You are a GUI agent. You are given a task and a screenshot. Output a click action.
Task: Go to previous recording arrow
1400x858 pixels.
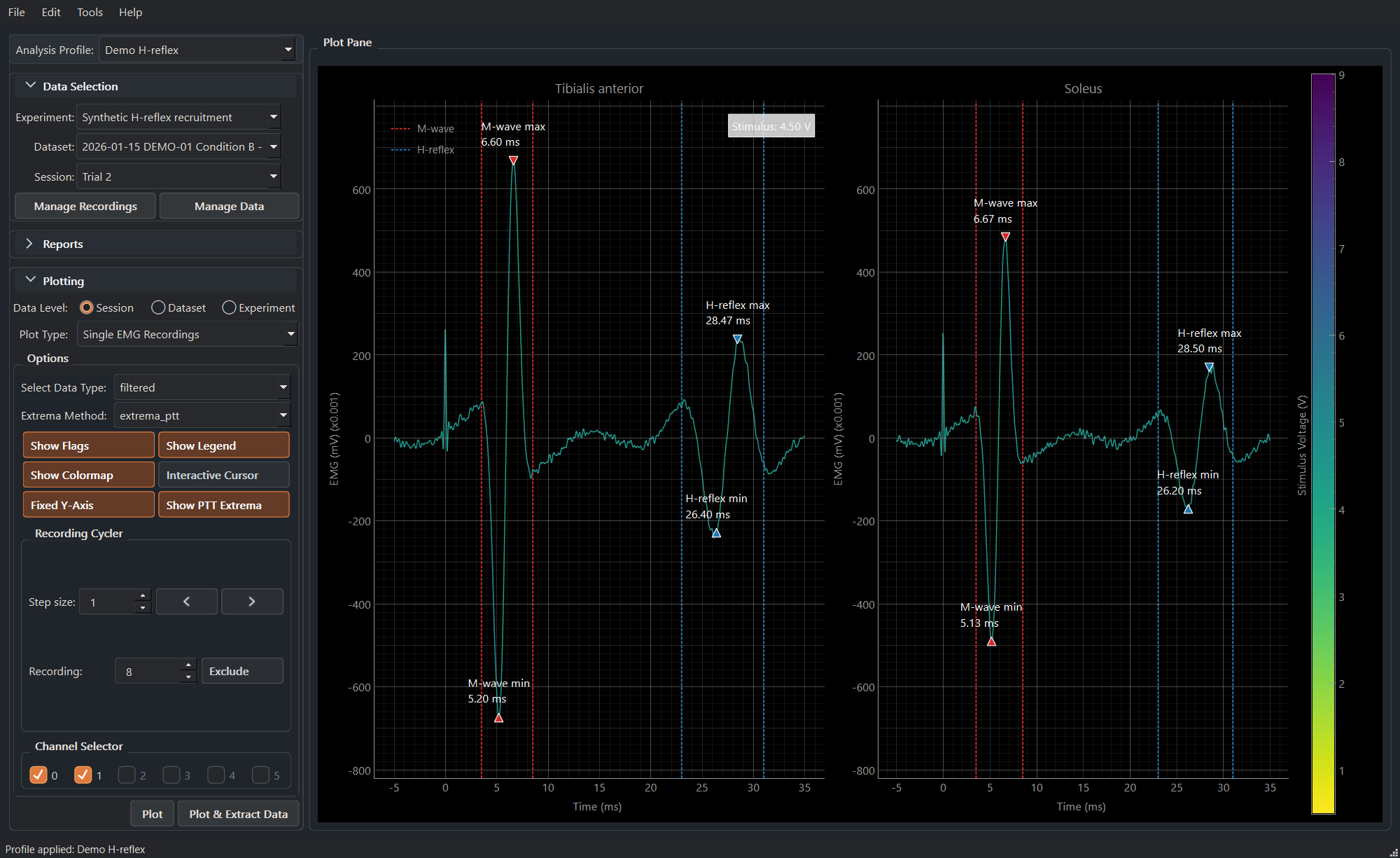186,602
